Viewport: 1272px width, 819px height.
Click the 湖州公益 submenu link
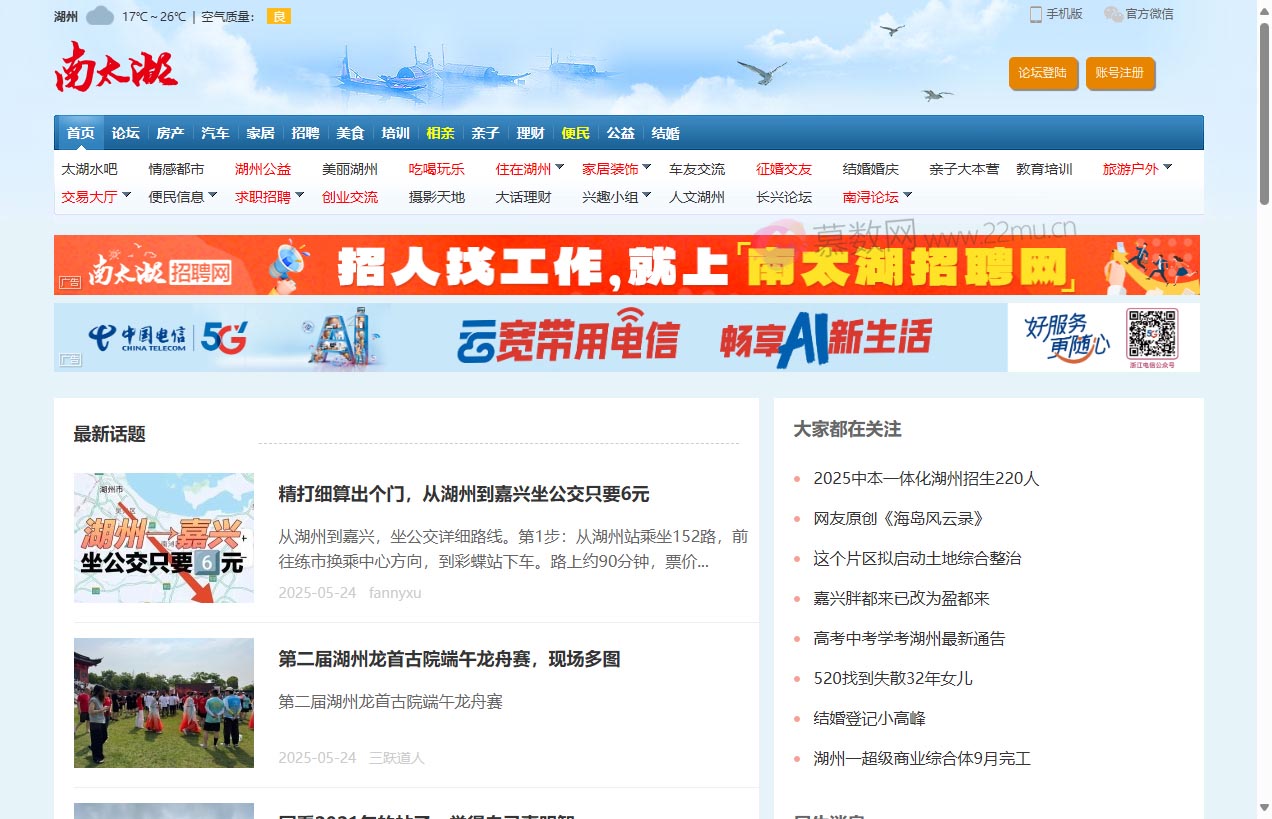(263, 168)
